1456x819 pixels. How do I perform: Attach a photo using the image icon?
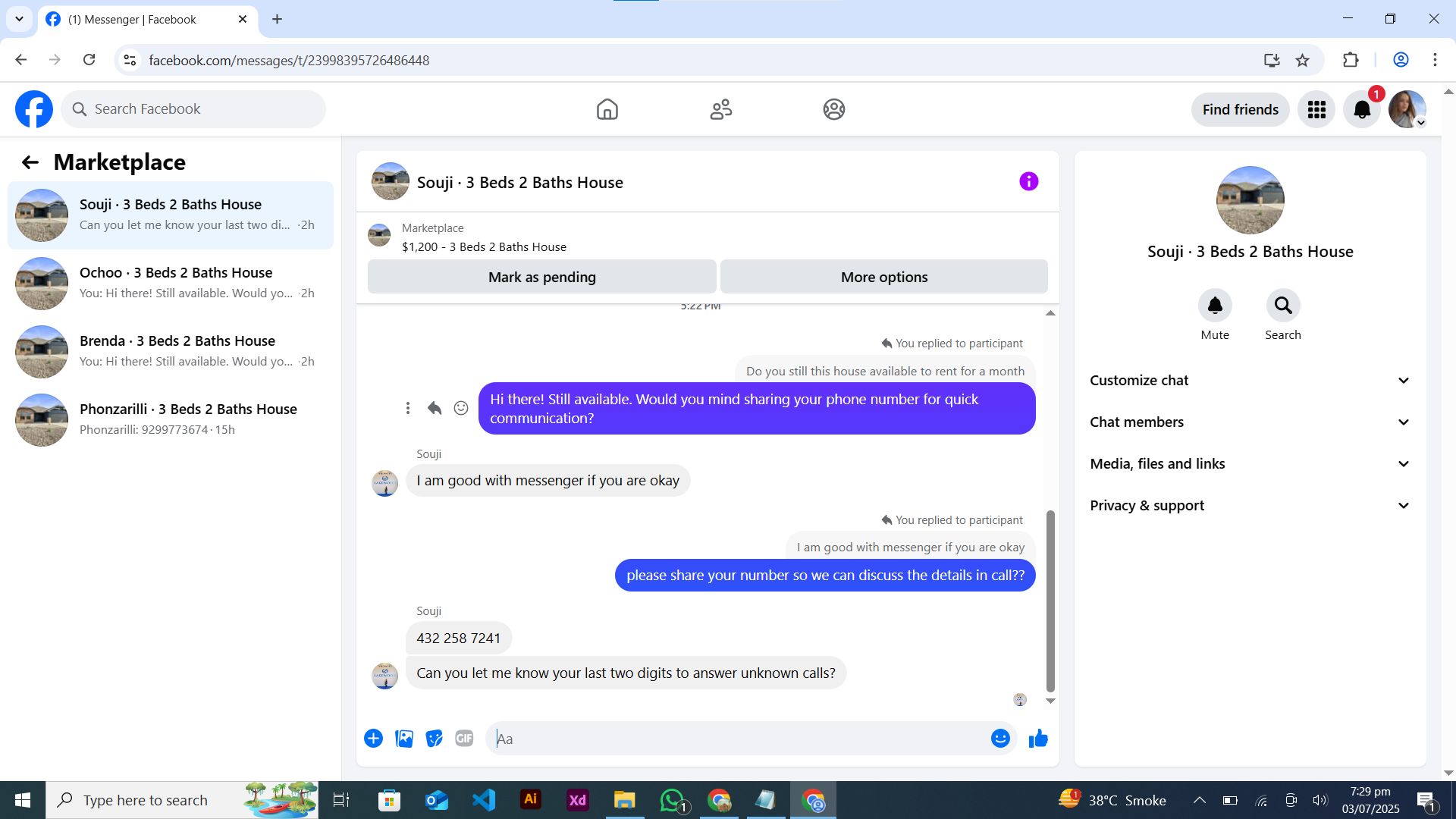(404, 739)
